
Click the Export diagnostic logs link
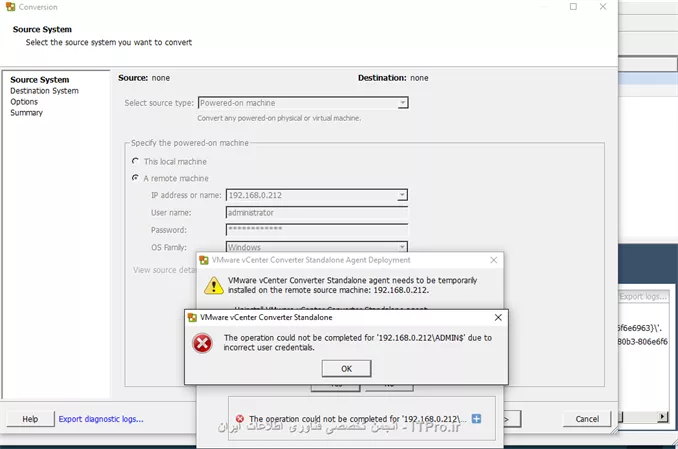101,419
